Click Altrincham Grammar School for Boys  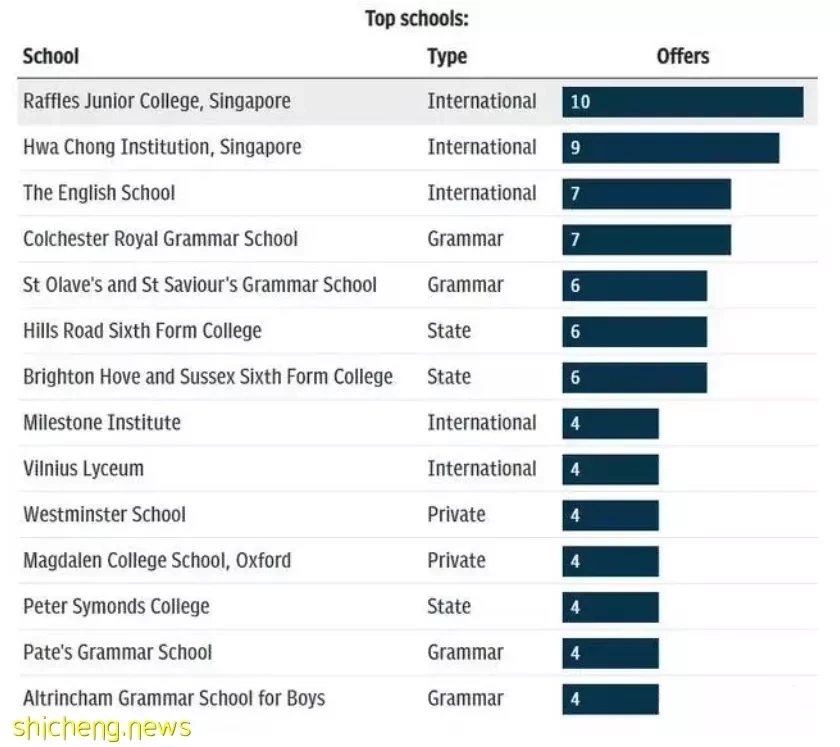click(x=174, y=699)
